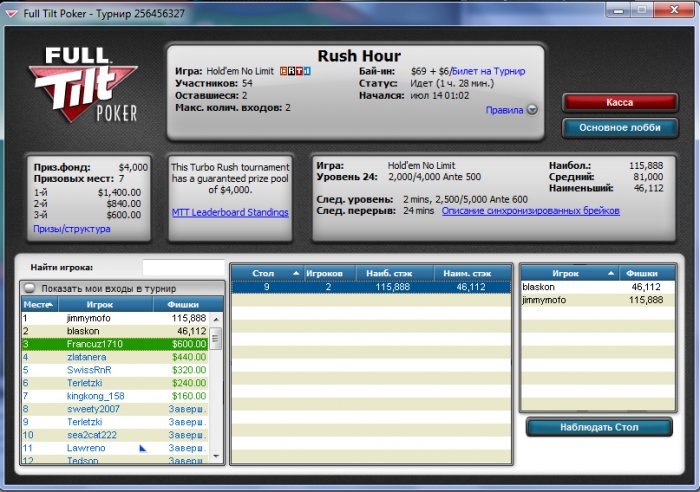Select player Lawreno in standings
700x492 pixels.
click(115, 448)
